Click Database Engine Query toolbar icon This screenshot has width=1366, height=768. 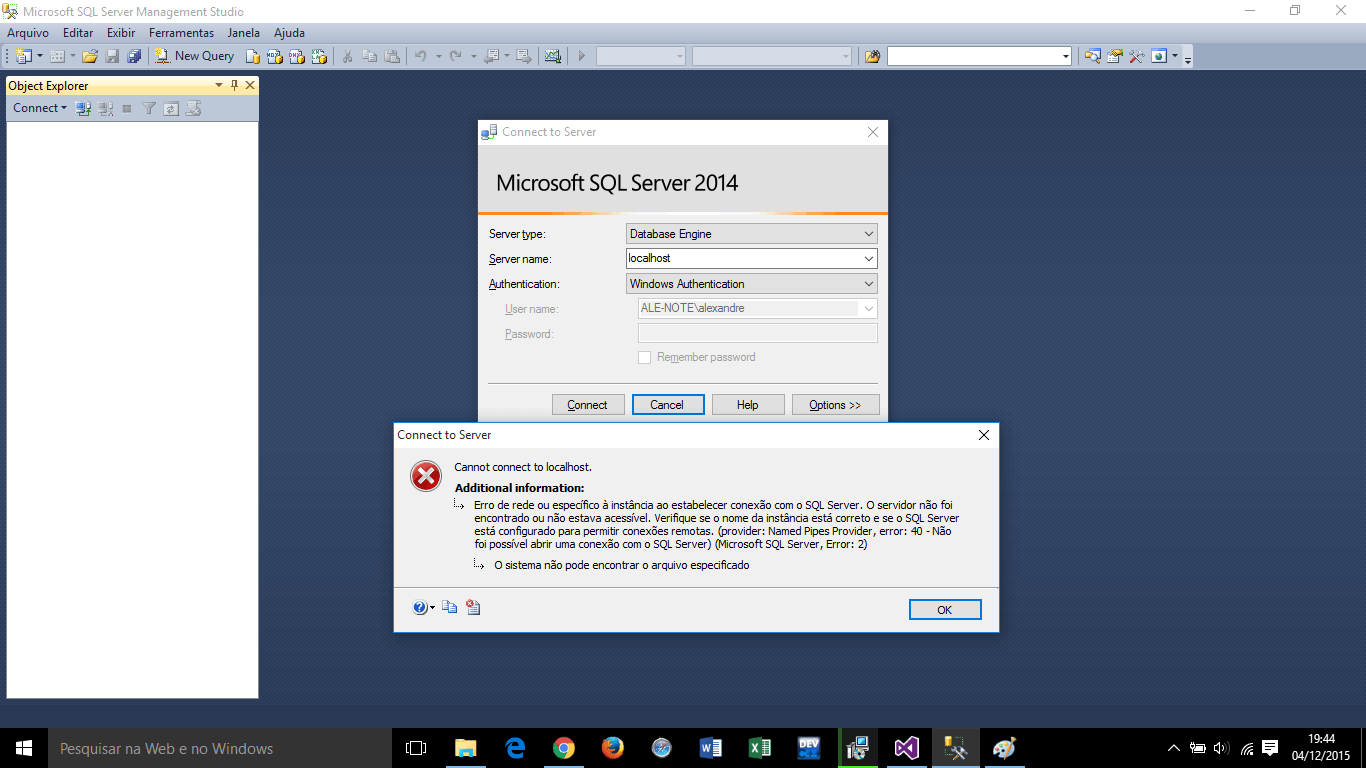point(254,56)
